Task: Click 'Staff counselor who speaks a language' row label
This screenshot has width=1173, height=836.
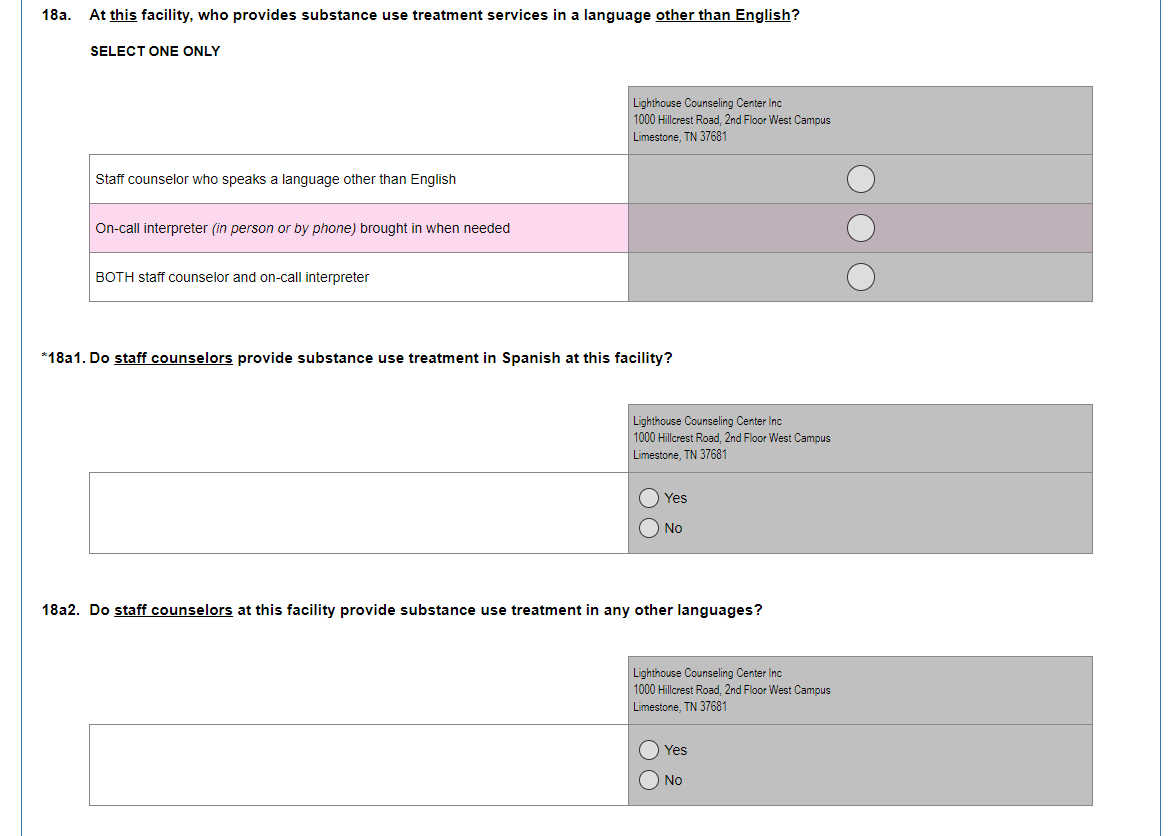Action: [x=275, y=179]
